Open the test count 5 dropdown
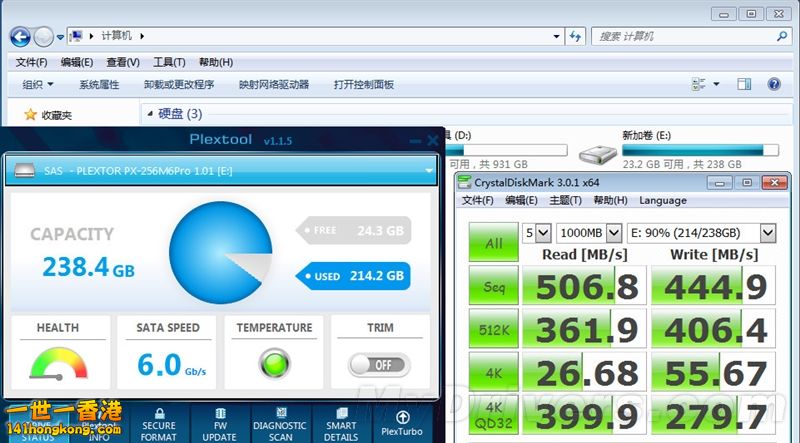Screen dimensions: 800x443 tap(543, 233)
